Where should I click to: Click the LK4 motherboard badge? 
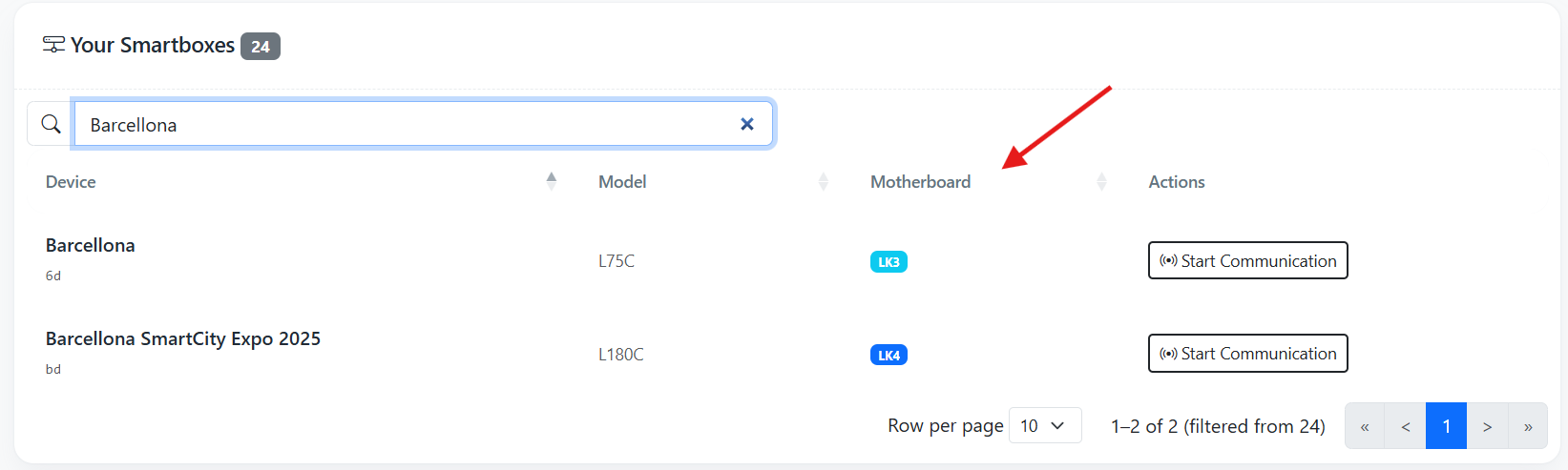[x=889, y=355]
